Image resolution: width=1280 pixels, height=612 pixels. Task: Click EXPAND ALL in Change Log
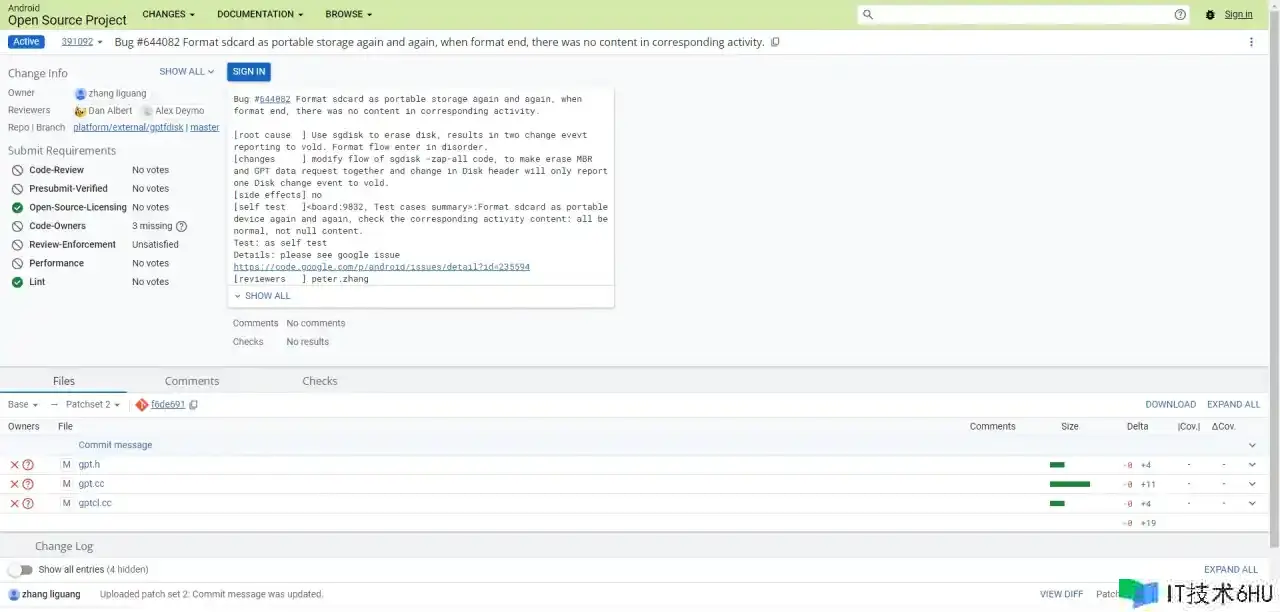[x=1231, y=569]
